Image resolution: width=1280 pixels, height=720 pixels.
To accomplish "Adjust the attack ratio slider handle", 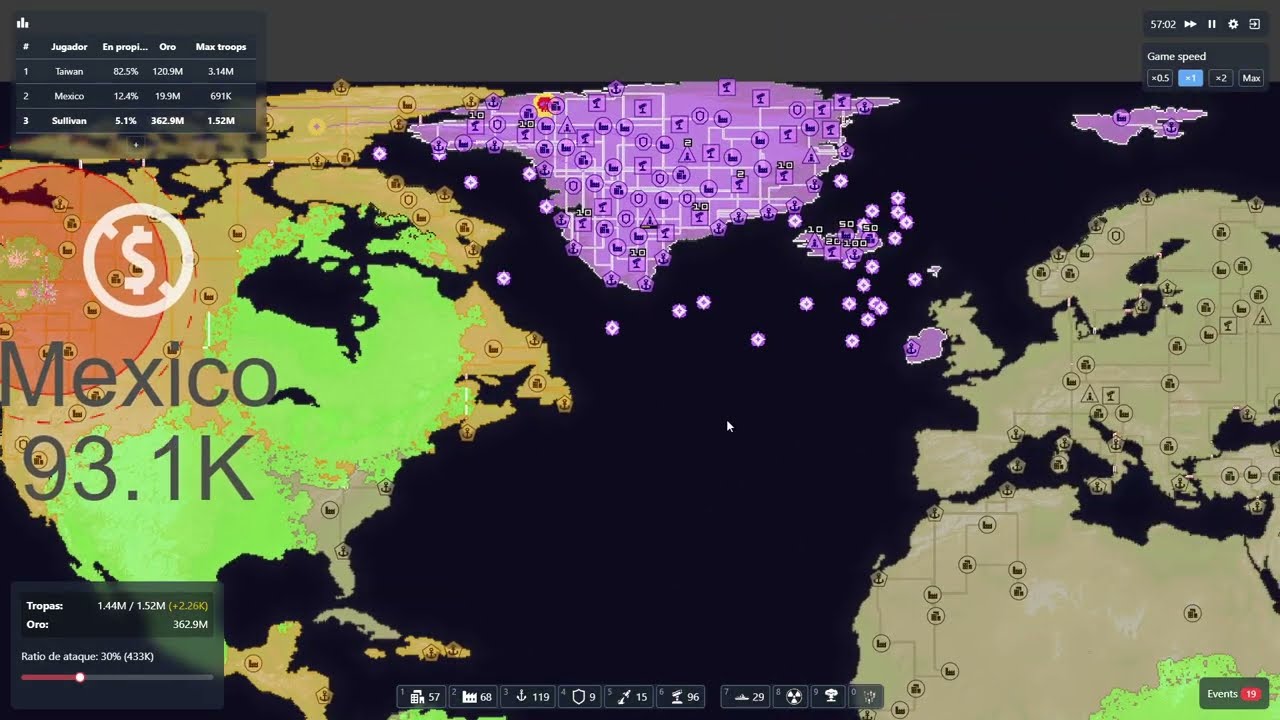I will 80,678.
